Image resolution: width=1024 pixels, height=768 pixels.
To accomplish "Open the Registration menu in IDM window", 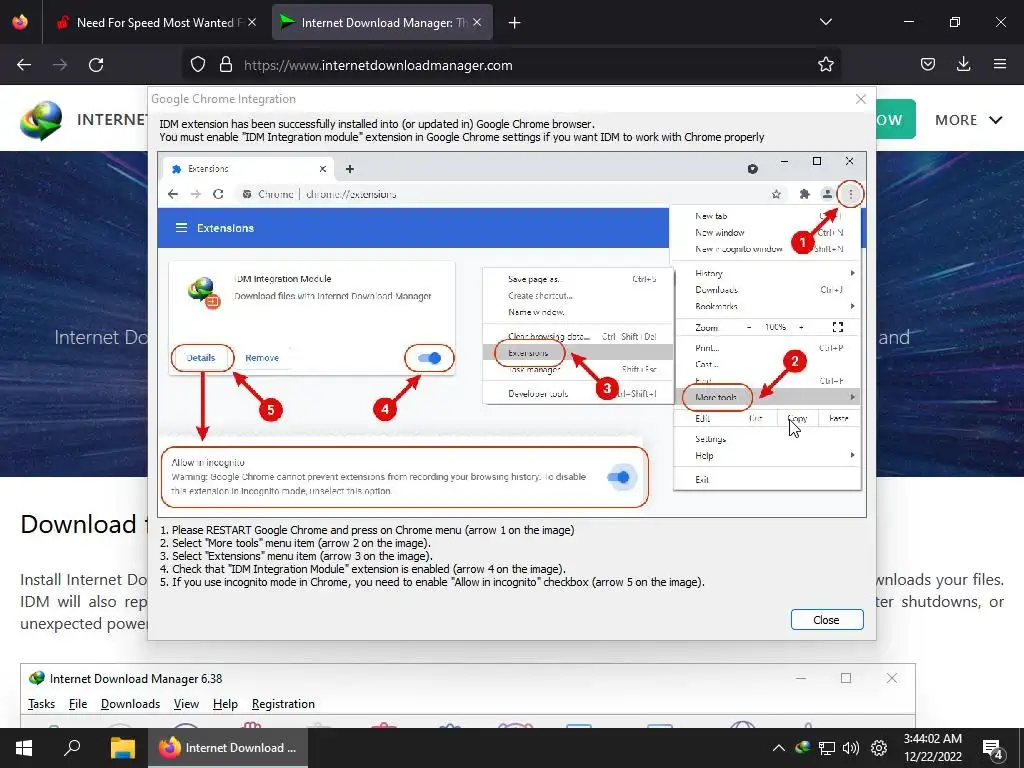I will (x=283, y=704).
